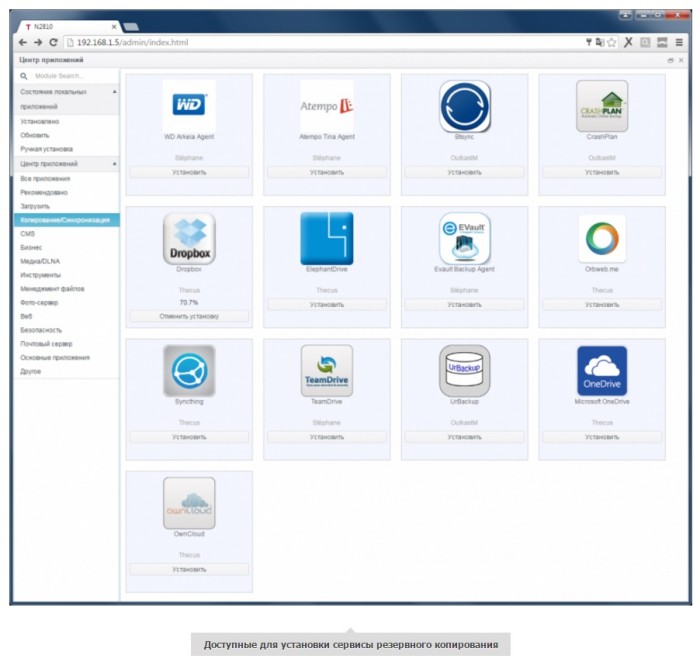
Task: Install Evault Backup Agent
Action: pos(465,304)
